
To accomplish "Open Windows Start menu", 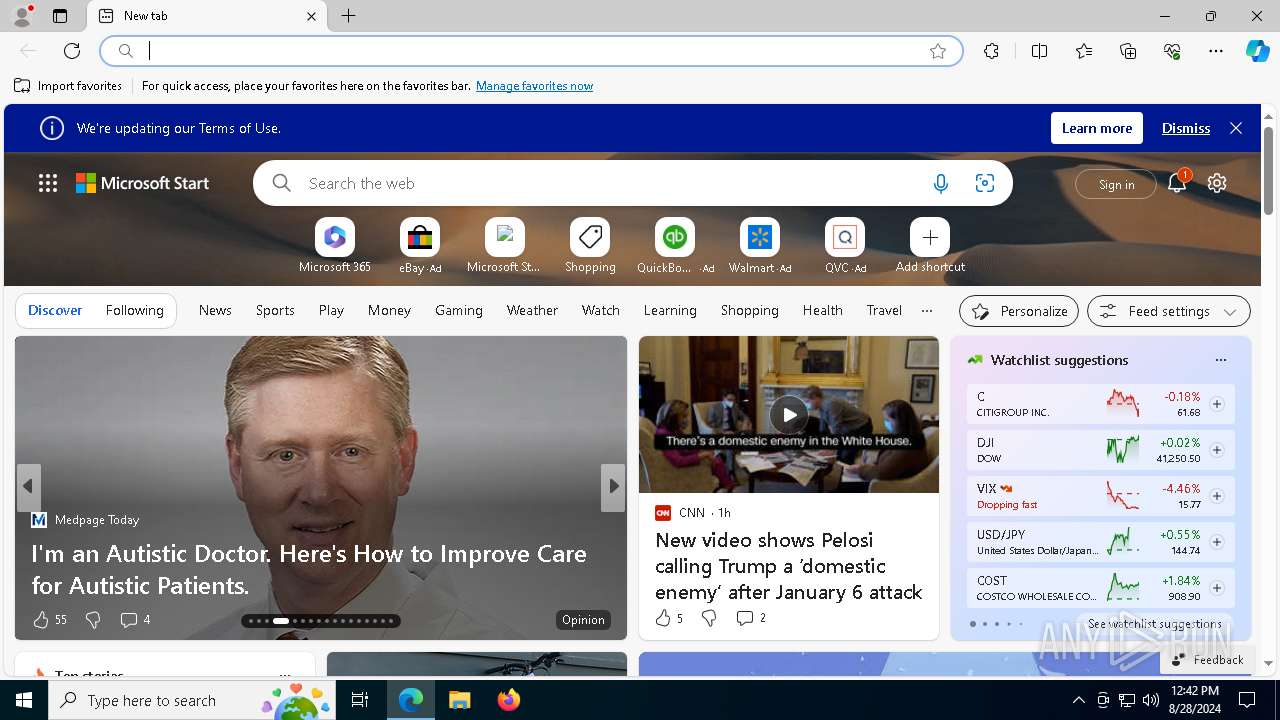I will pyautogui.click(x=24, y=700).
